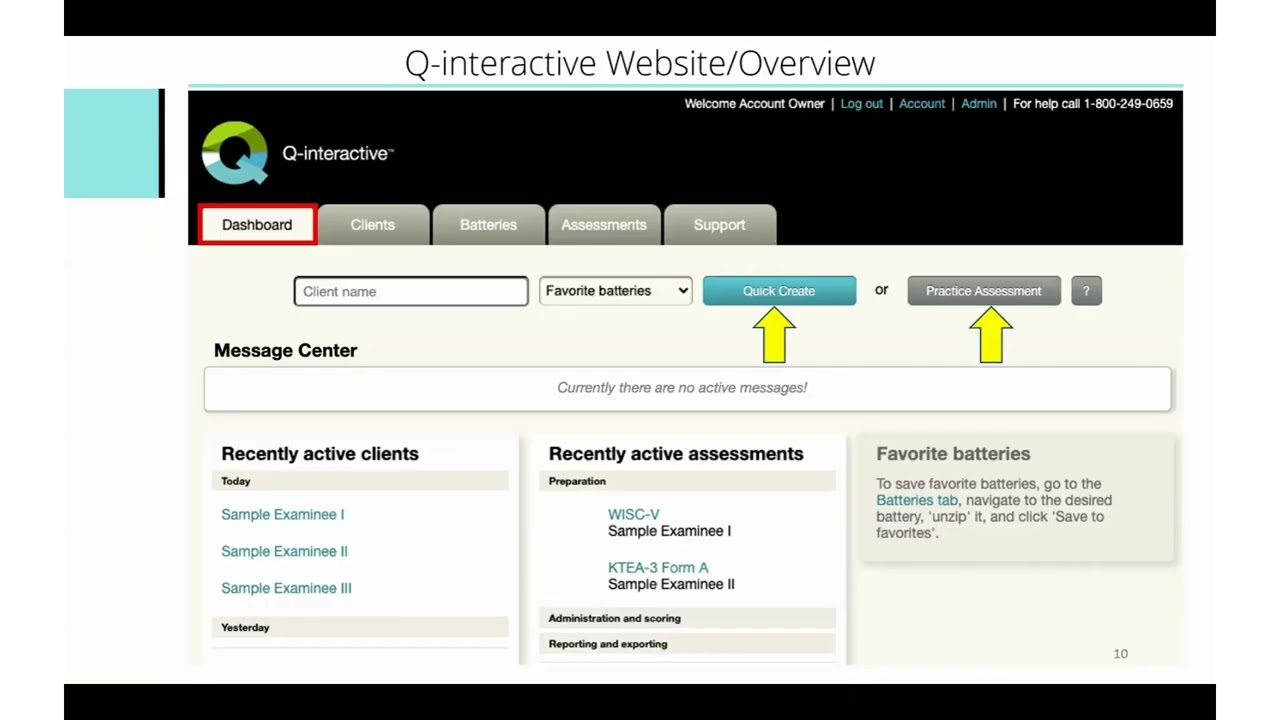This screenshot has height=720, width=1280.
Task: Open client Sample Examinee III
Action: coord(287,588)
